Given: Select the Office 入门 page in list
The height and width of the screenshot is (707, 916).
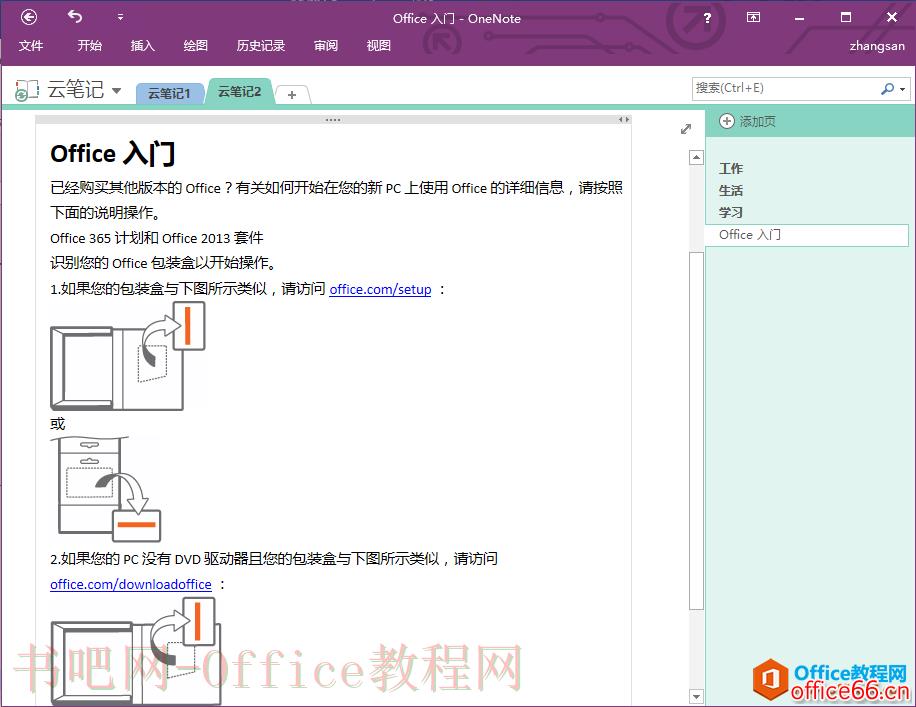Looking at the screenshot, I should point(806,235).
